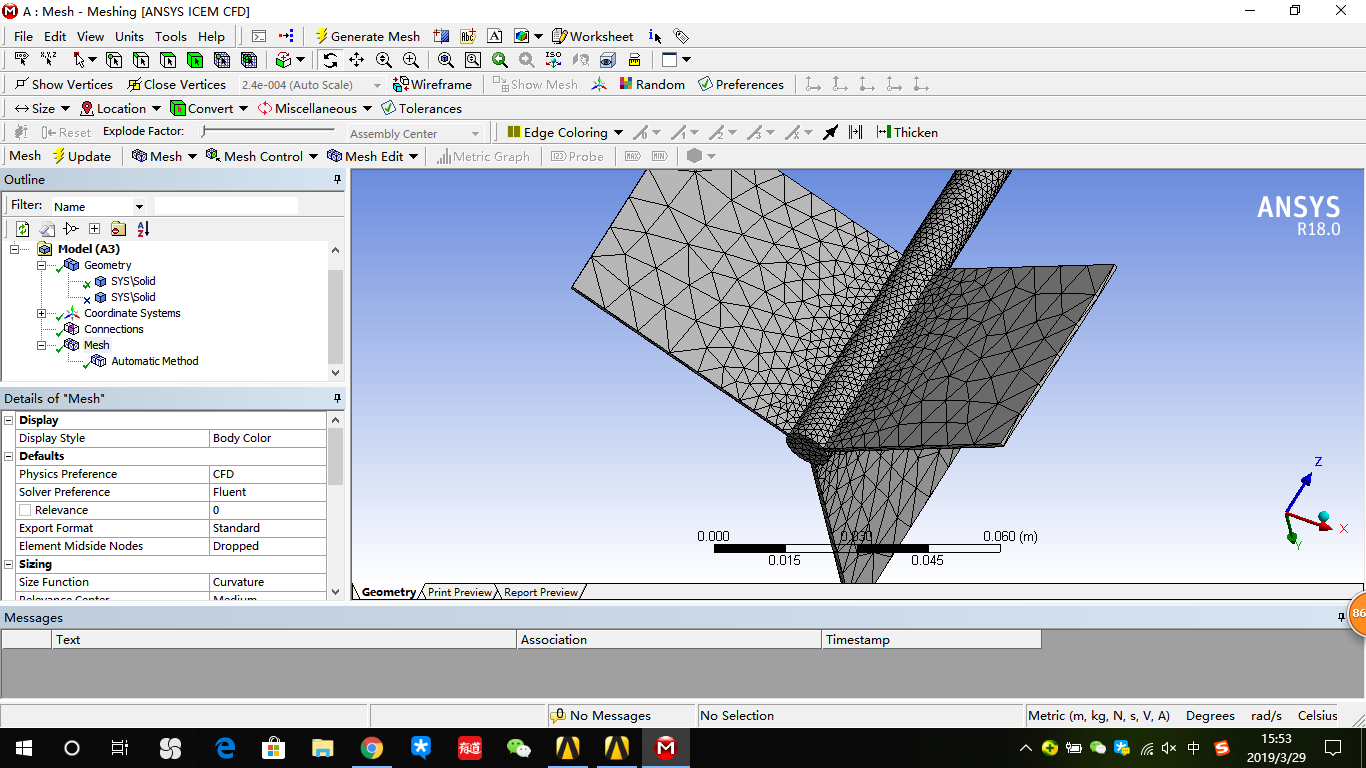The height and width of the screenshot is (768, 1366).
Task: Click the Look At eye icon
Action: (x=607, y=60)
